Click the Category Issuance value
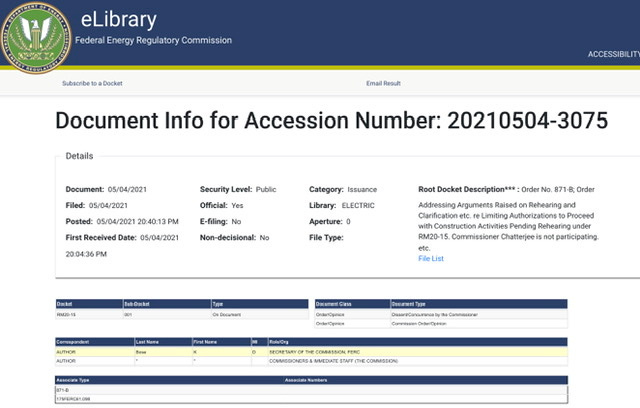 click(362, 189)
